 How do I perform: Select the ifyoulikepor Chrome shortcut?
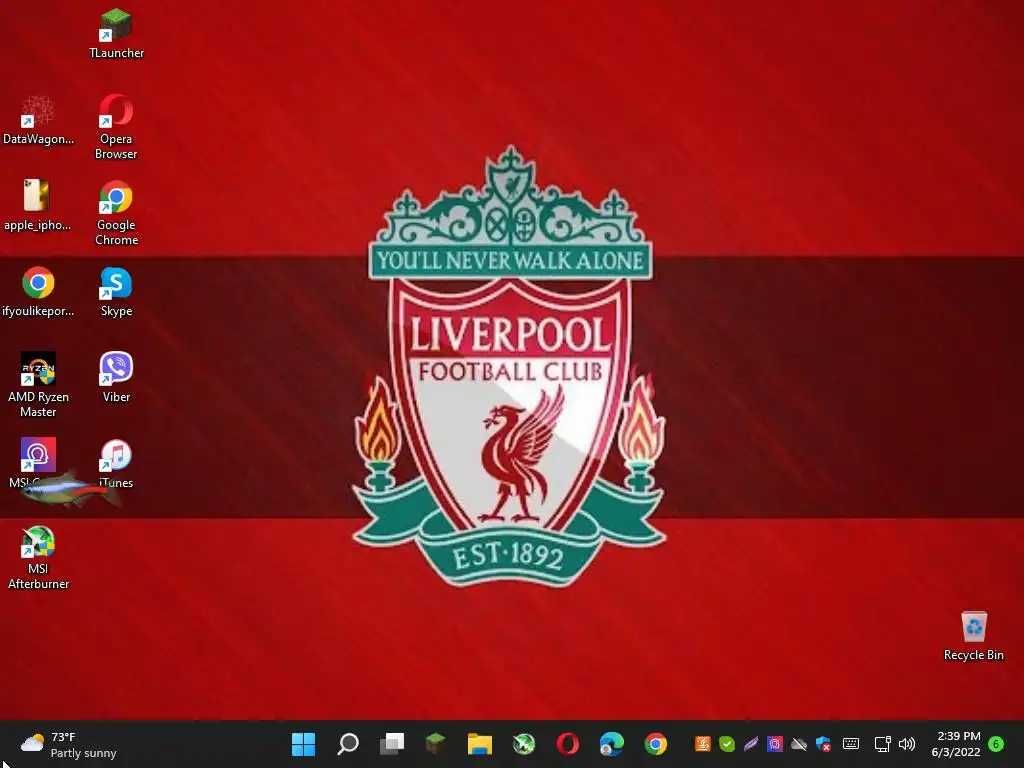[x=38, y=292]
